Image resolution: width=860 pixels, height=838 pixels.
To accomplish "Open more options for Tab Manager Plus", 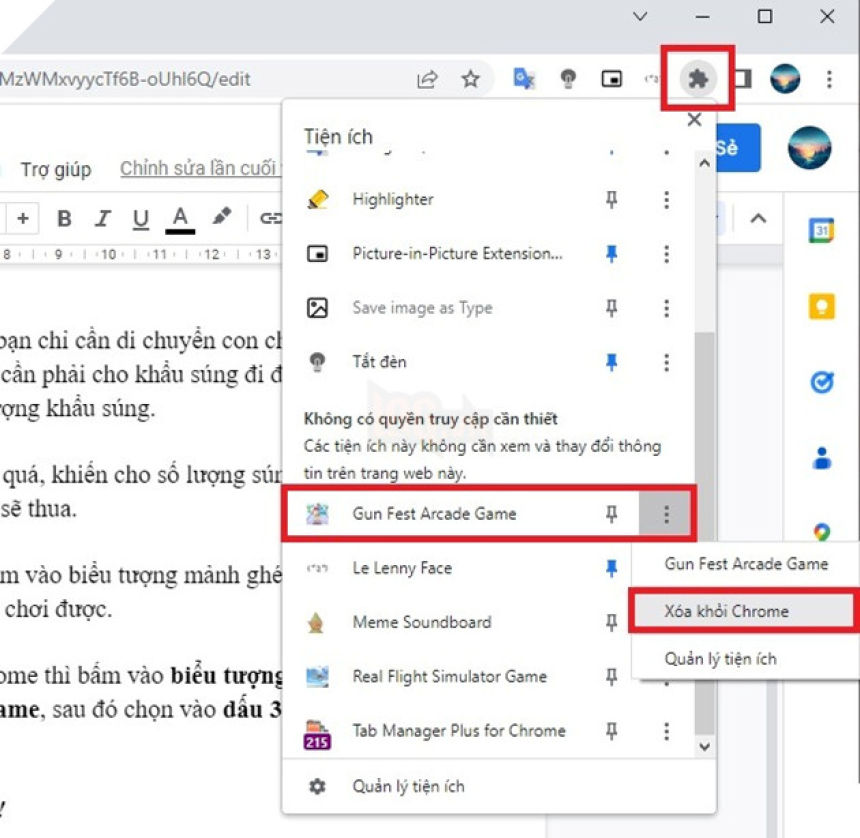I will pyautogui.click(x=666, y=731).
